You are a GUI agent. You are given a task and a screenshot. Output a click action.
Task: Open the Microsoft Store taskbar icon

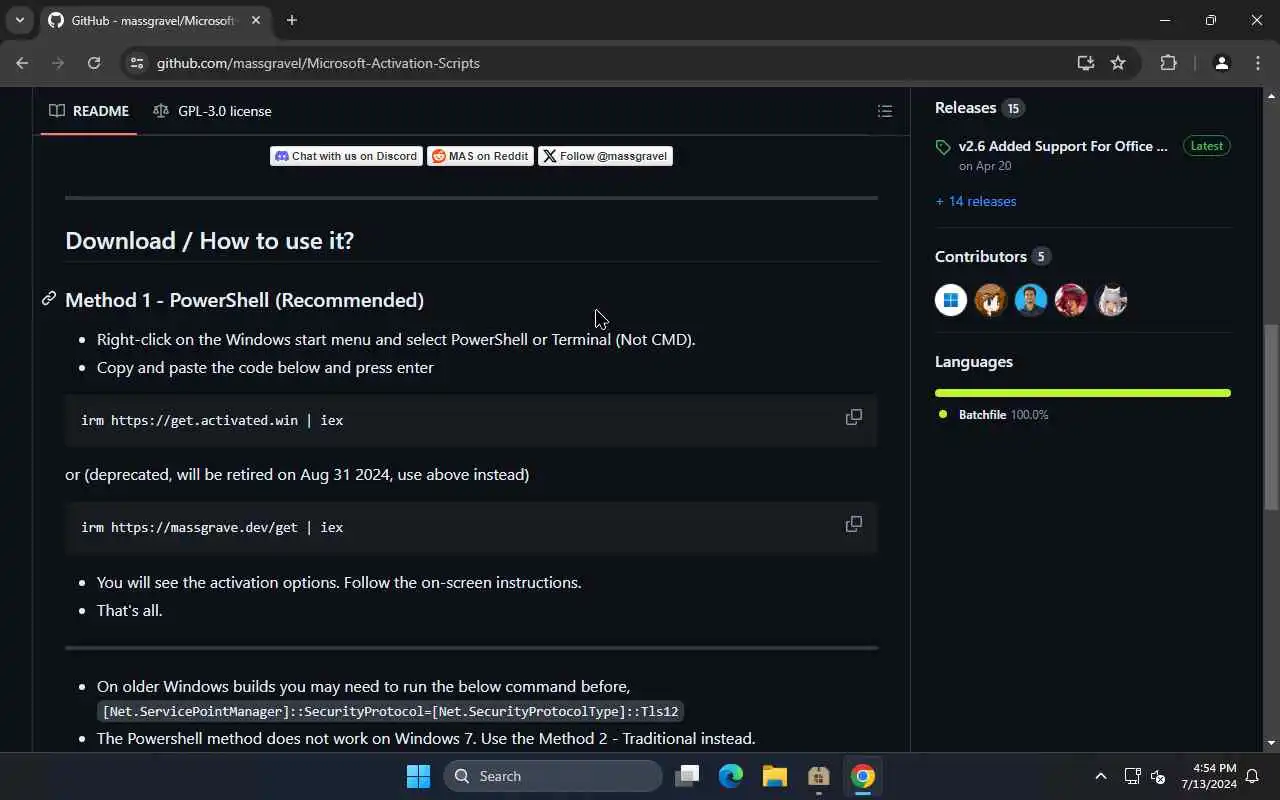coord(819,776)
